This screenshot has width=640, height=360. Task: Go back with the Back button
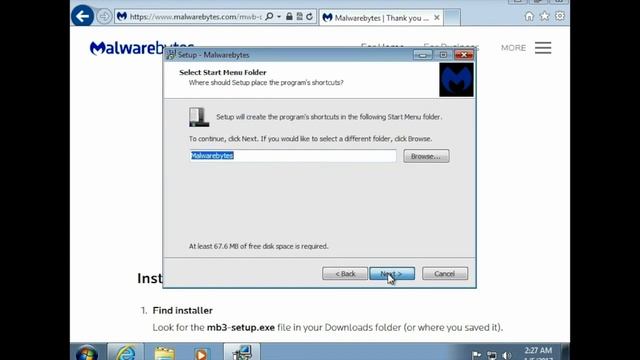click(x=345, y=273)
